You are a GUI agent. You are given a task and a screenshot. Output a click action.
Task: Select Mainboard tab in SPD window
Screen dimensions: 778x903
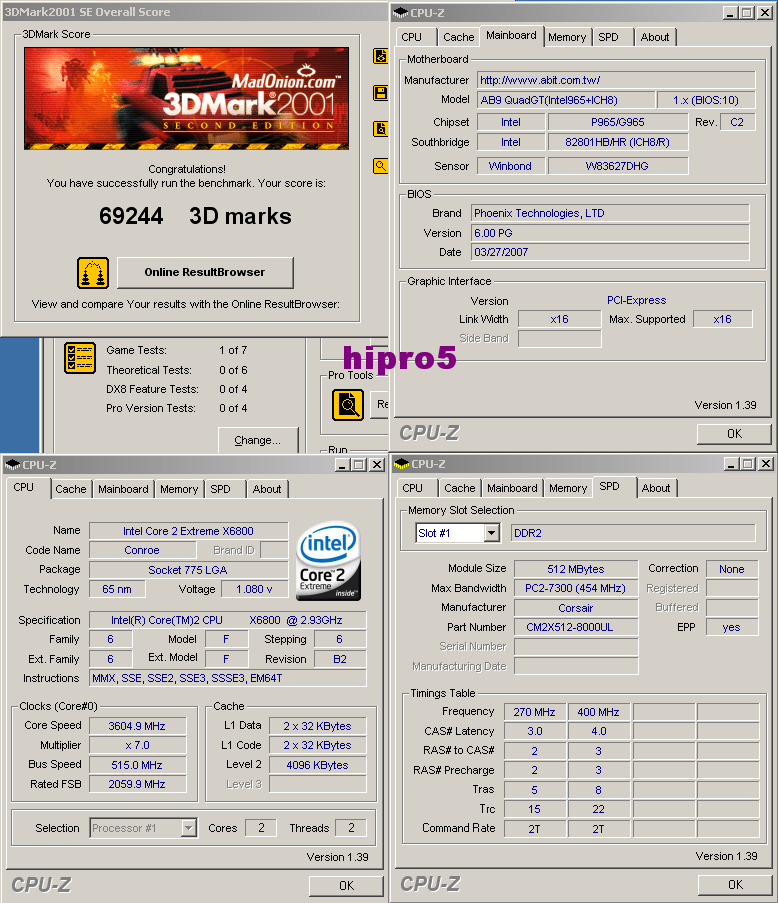click(x=512, y=488)
